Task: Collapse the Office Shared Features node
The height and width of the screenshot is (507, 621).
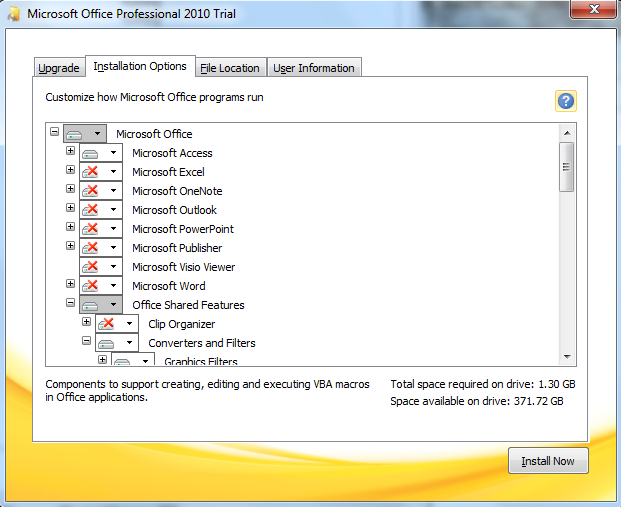Action: (70, 303)
